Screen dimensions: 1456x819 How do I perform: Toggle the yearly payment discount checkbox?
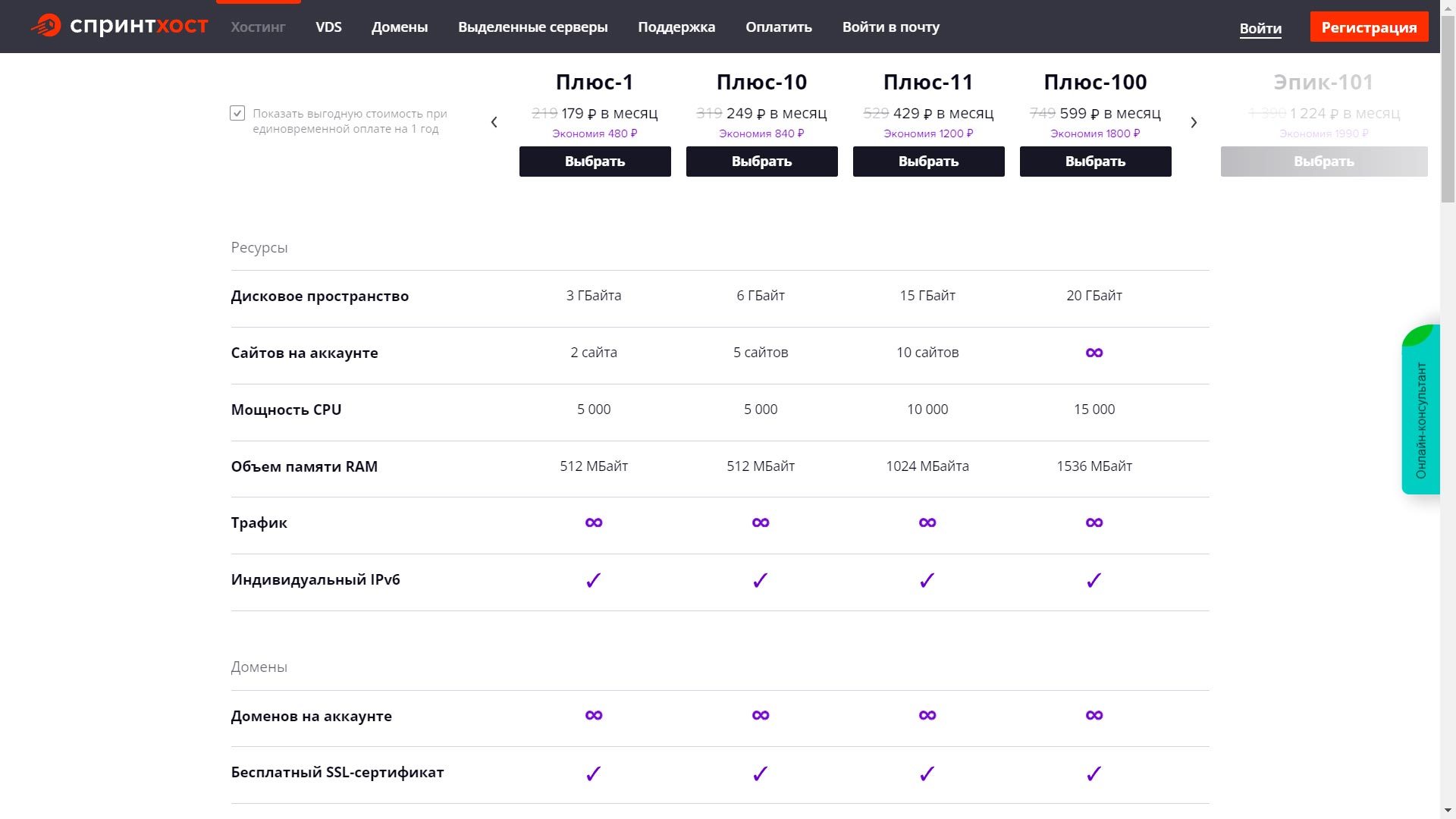pos(237,113)
